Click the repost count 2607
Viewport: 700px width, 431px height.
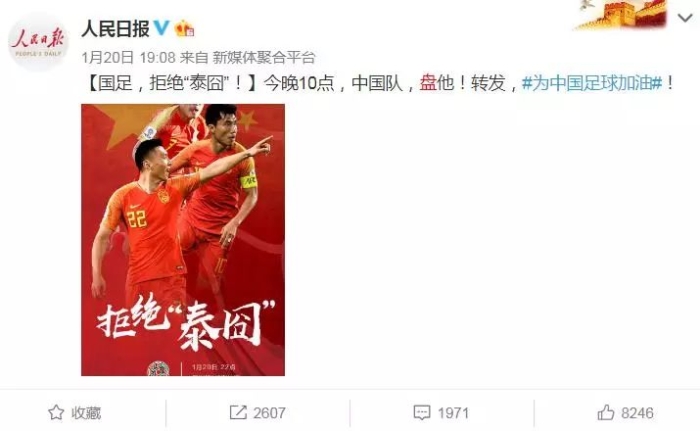(x=269, y=413)
